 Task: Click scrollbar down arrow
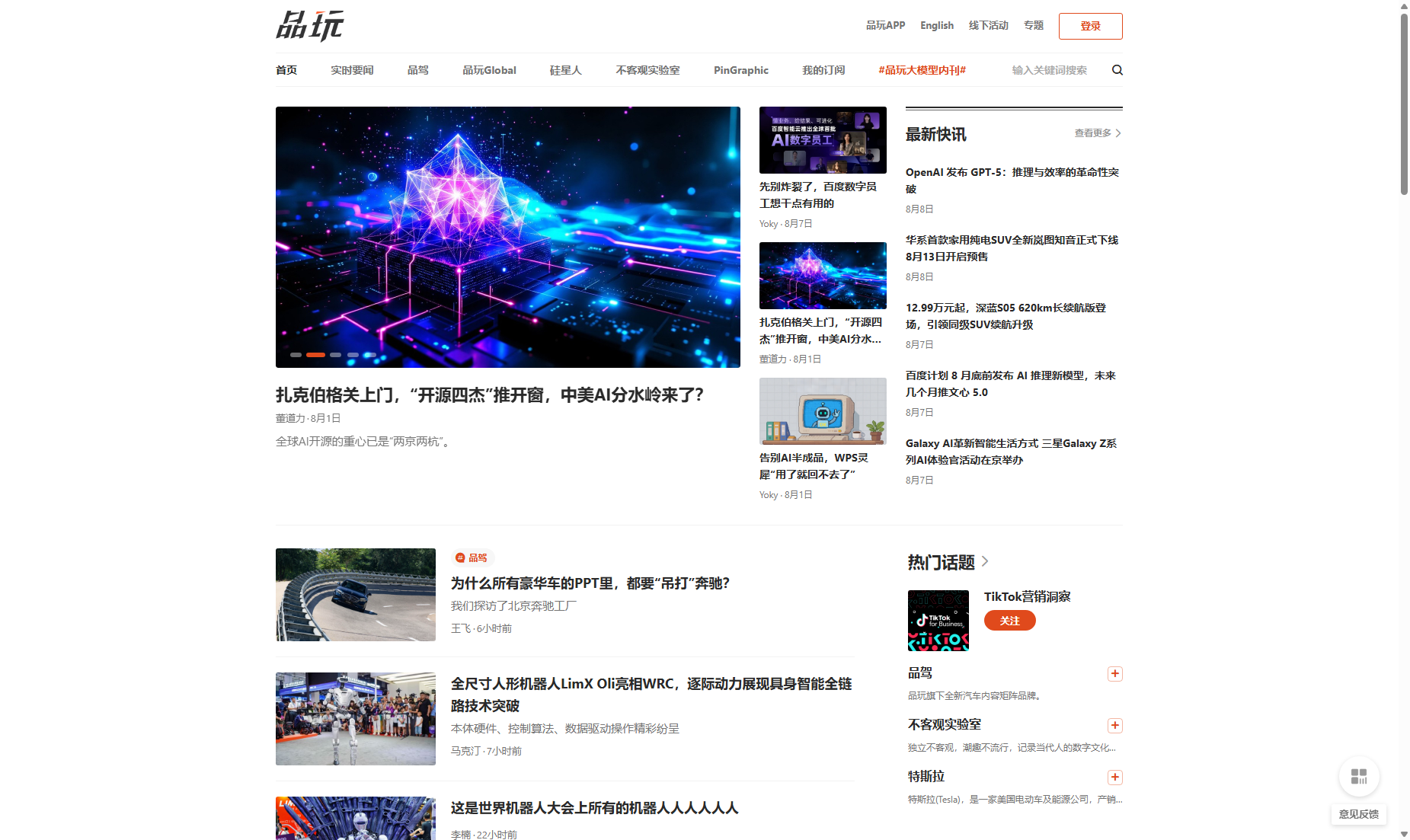coord(1404,835)
